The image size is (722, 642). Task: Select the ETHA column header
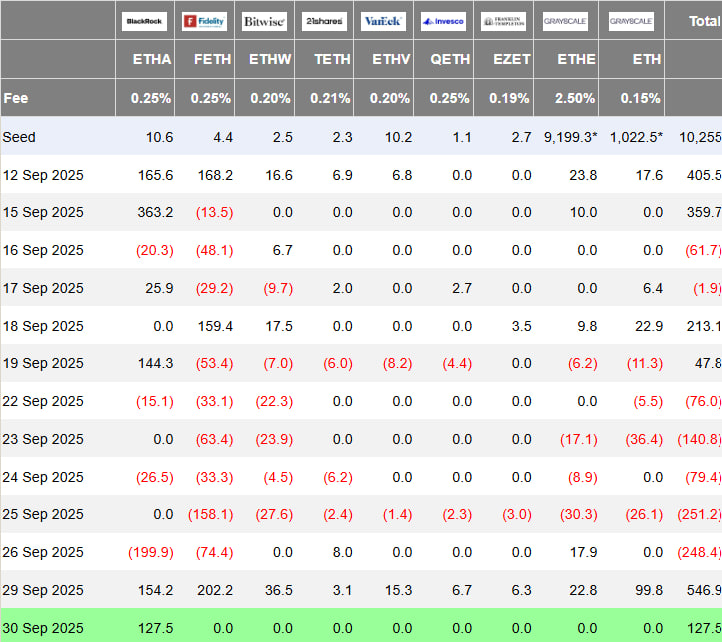coord(152,59)
